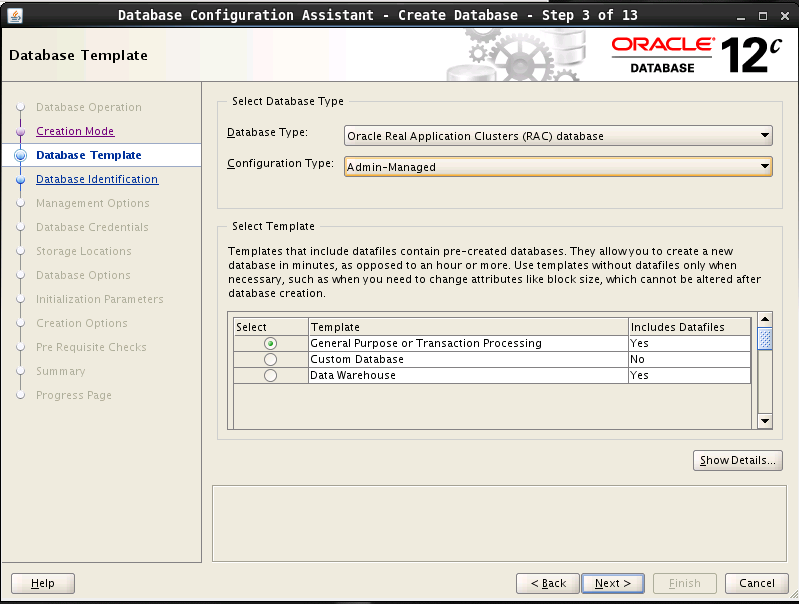Image resolution: width=799 pixels, height=604 pixels.
Task: Click the template table scrollbar thumb
Action: (x=765, y=339)
